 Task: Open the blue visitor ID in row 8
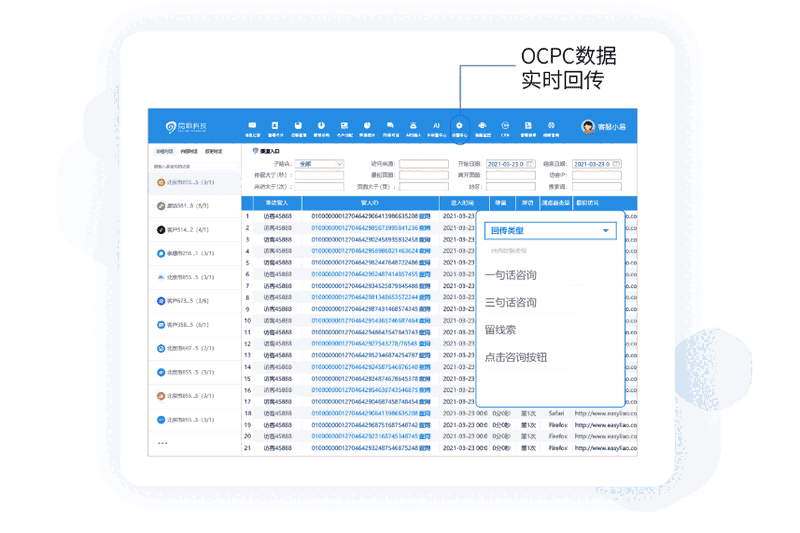[364, 297]
